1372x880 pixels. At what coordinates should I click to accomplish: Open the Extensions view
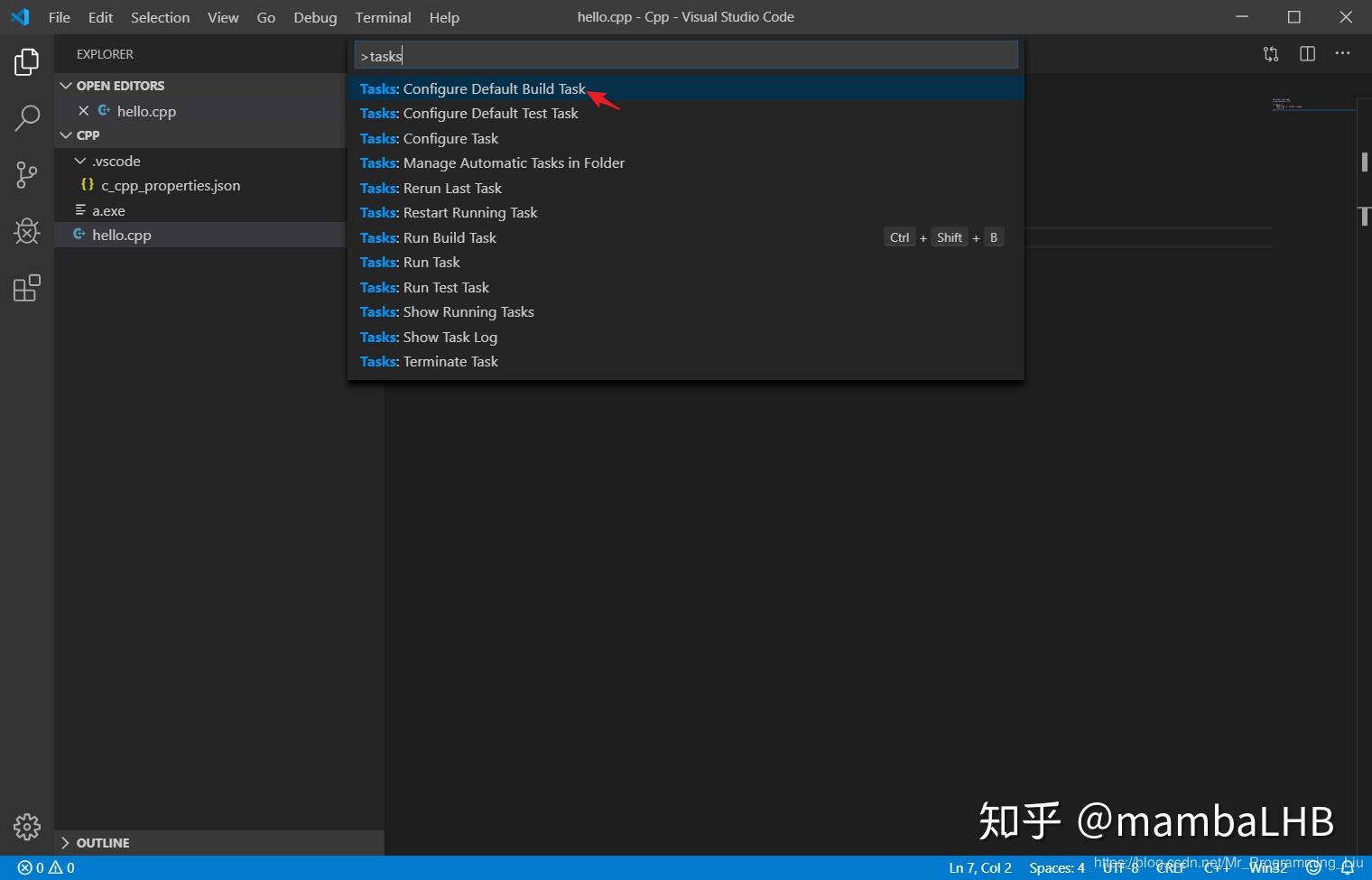coord(26,287)
